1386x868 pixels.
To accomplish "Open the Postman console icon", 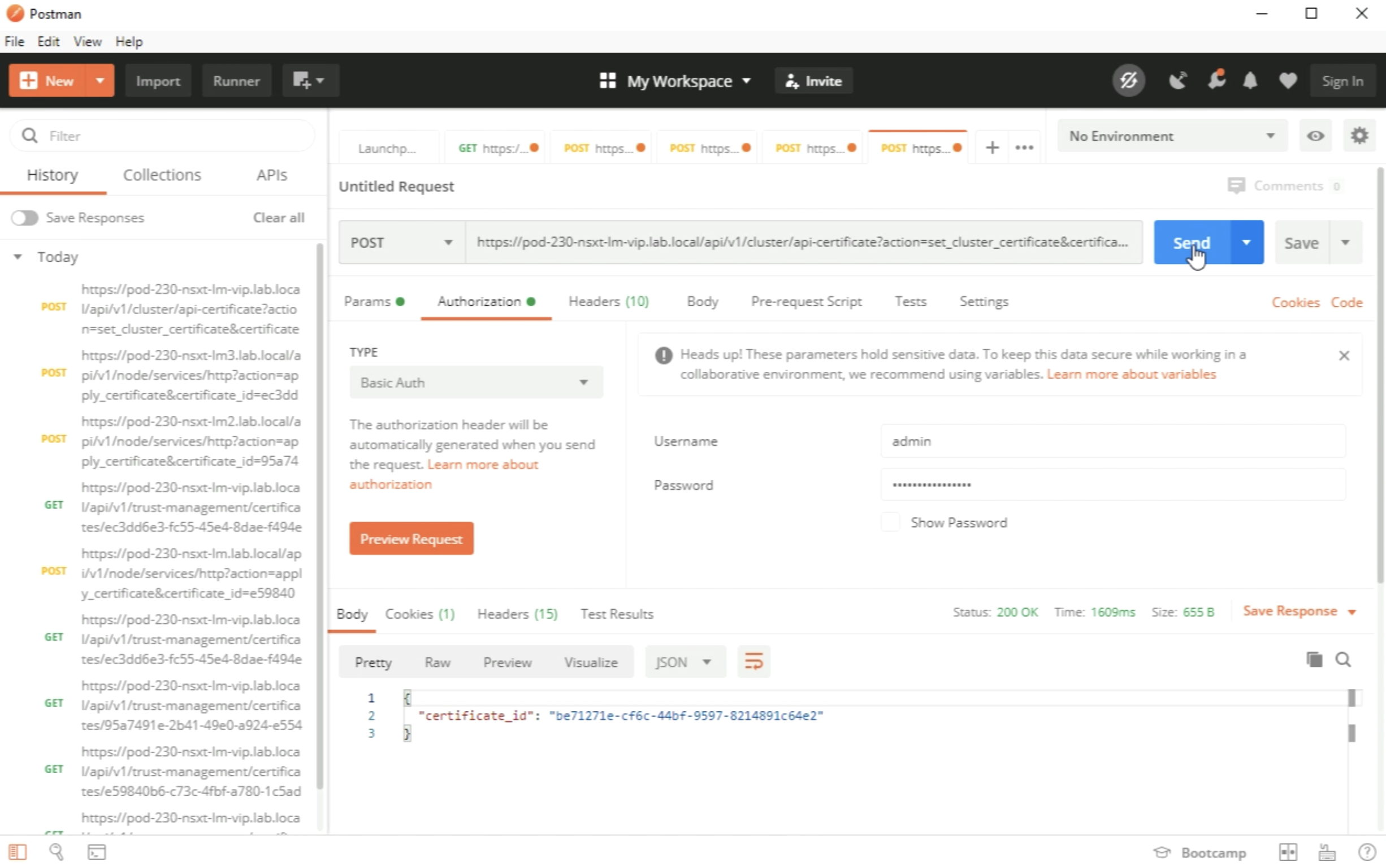I will (97, 852).
